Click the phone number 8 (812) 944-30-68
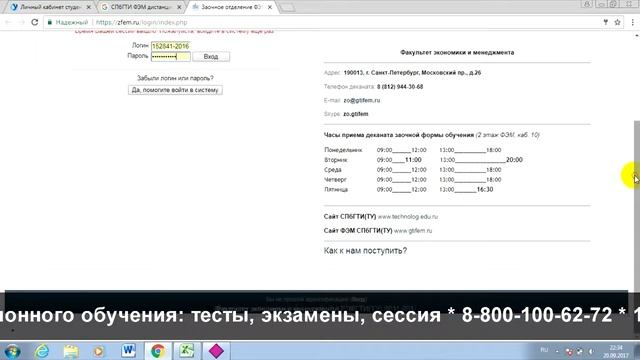640x360 pixels. 400,87
